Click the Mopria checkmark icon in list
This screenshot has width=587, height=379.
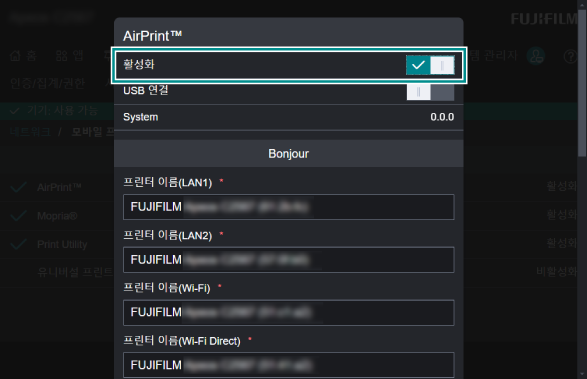pyautogui.click(x=18, y=215)
